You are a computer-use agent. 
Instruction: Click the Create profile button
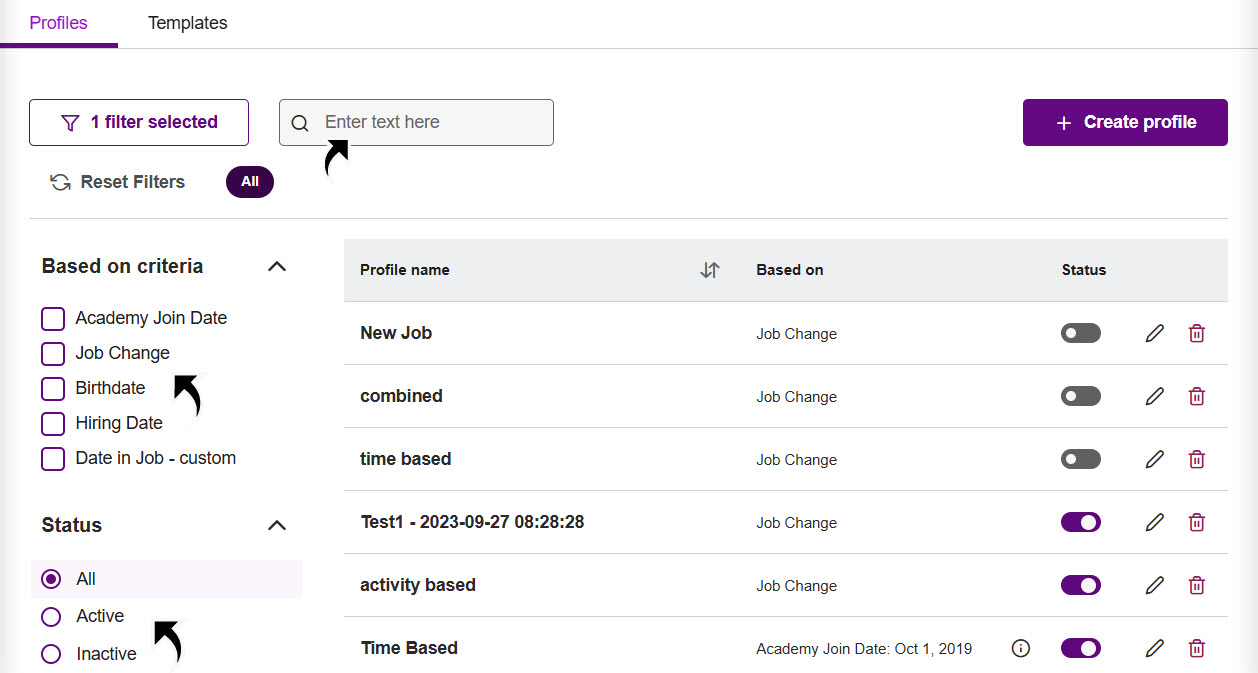tap(1125, 122)
